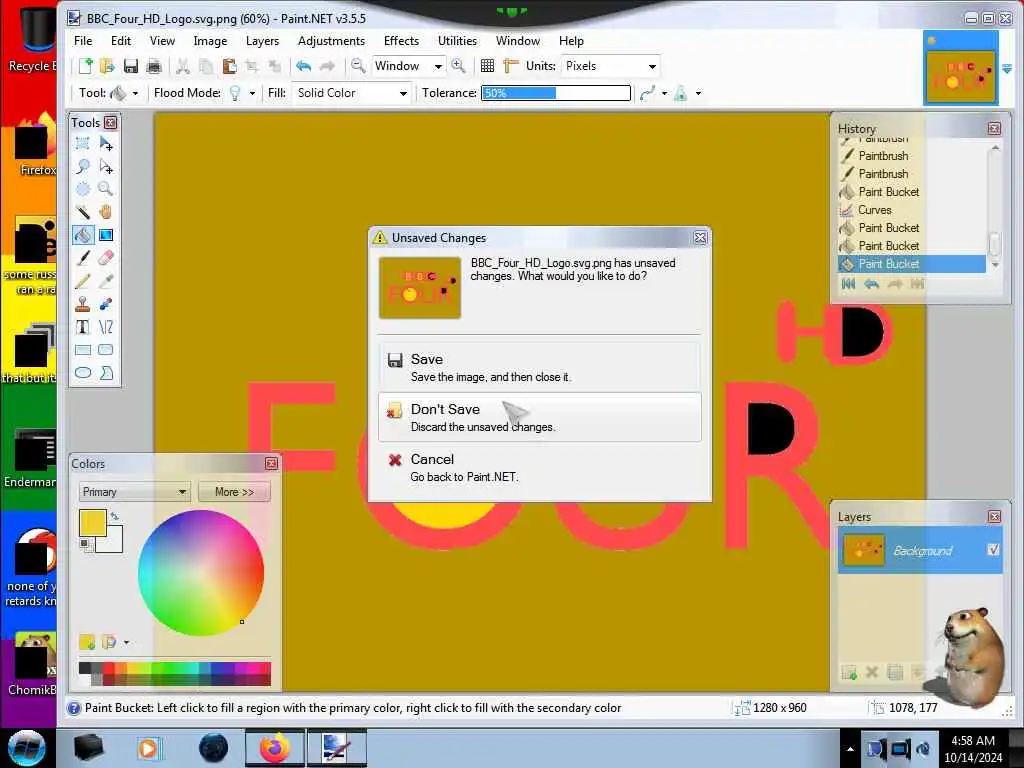Toggle the pixel grid icon
The width and height of the screenshot is (1024, 768).
(x=487, y=66)
